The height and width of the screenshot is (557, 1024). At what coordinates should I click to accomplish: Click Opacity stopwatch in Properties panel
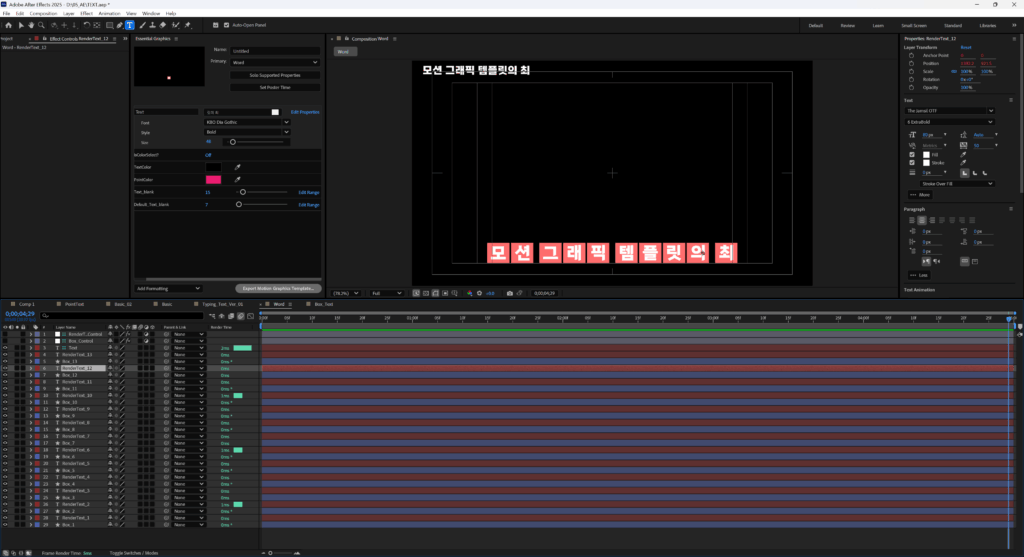[x=911, y=88]
